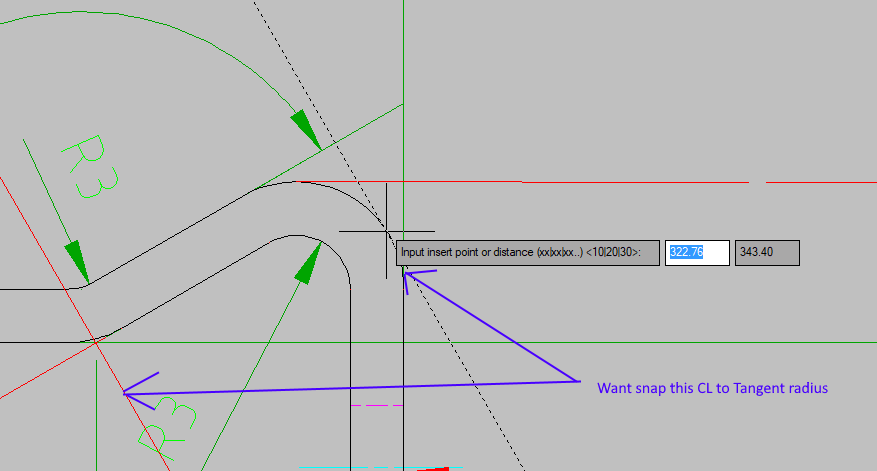Select the long green horizontal line on the right
Viewport: 877px width, 471px height.
pyautogui.click(x=640, y=342)
